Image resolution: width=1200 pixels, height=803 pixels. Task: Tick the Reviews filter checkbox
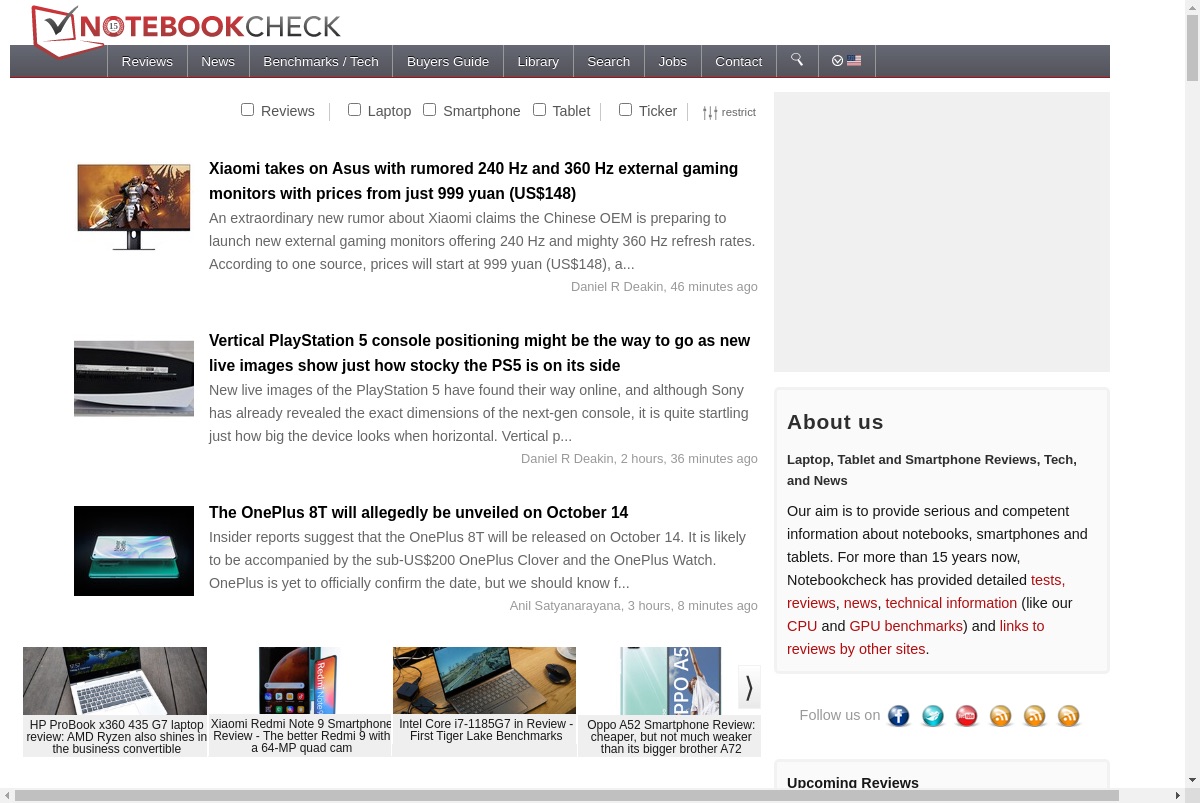(x=247, y=109)
